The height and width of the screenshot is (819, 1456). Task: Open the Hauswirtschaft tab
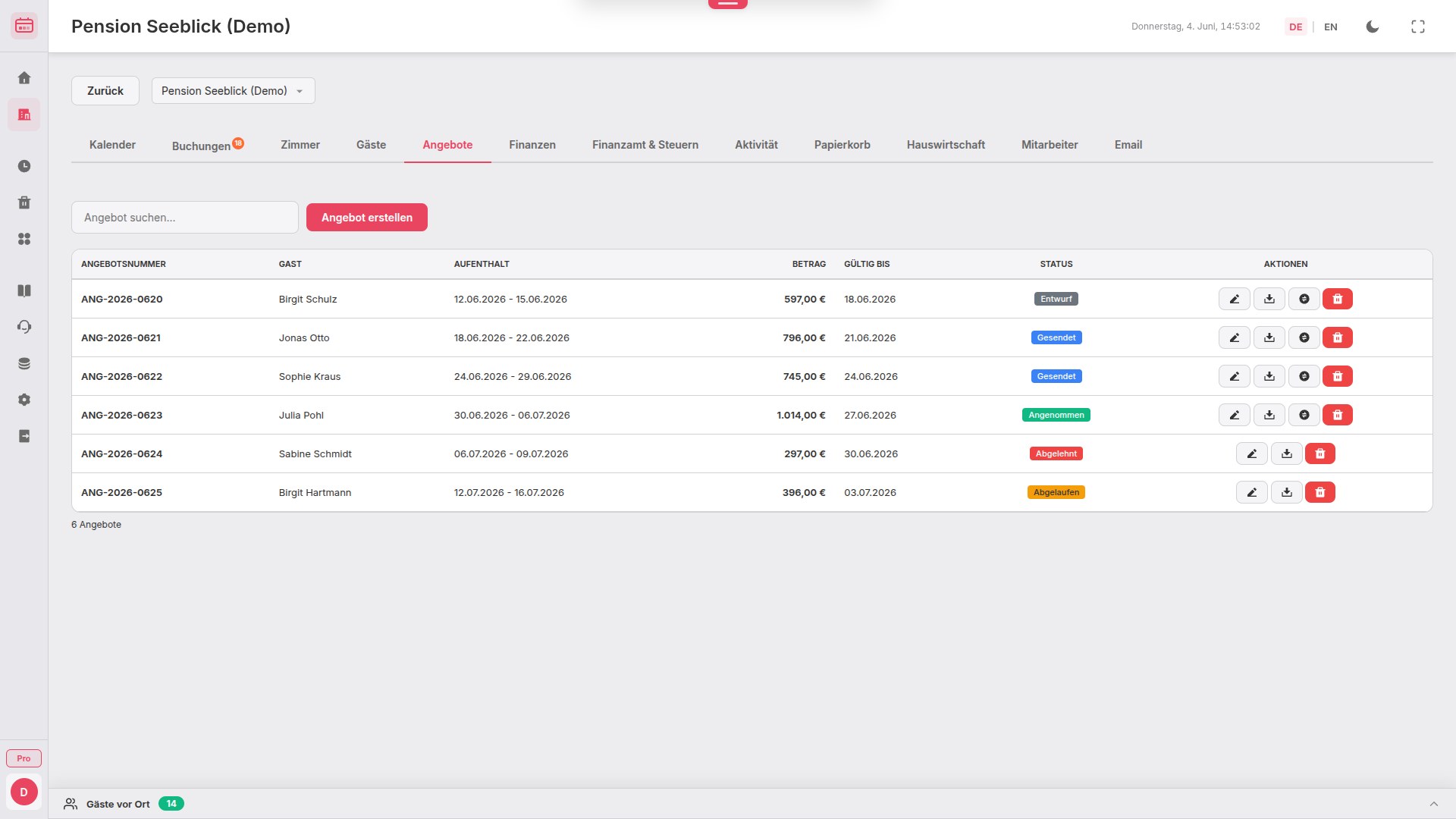pyautogui.click(x=946, y=145)
